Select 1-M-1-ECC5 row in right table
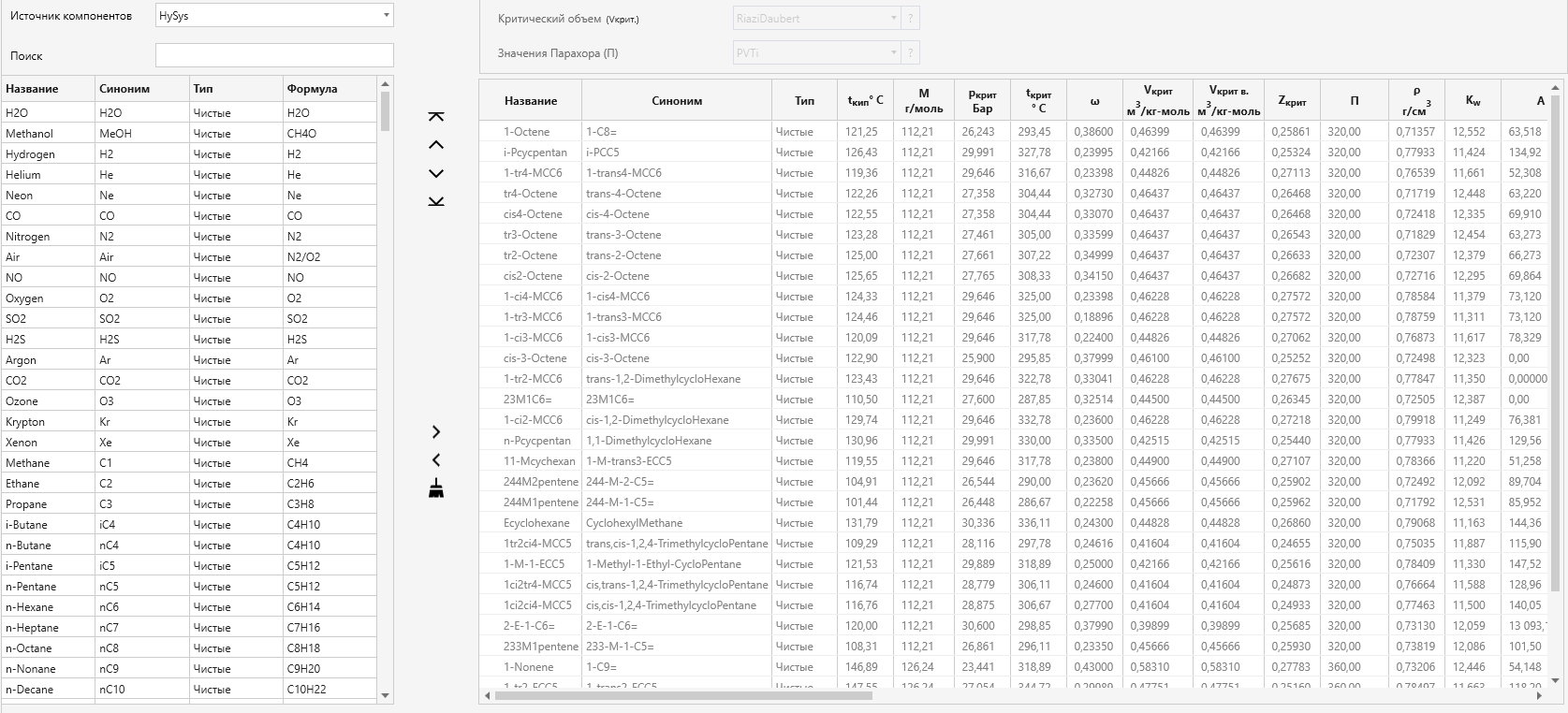Viewport: 1568px width, 713px height. 1014,563
